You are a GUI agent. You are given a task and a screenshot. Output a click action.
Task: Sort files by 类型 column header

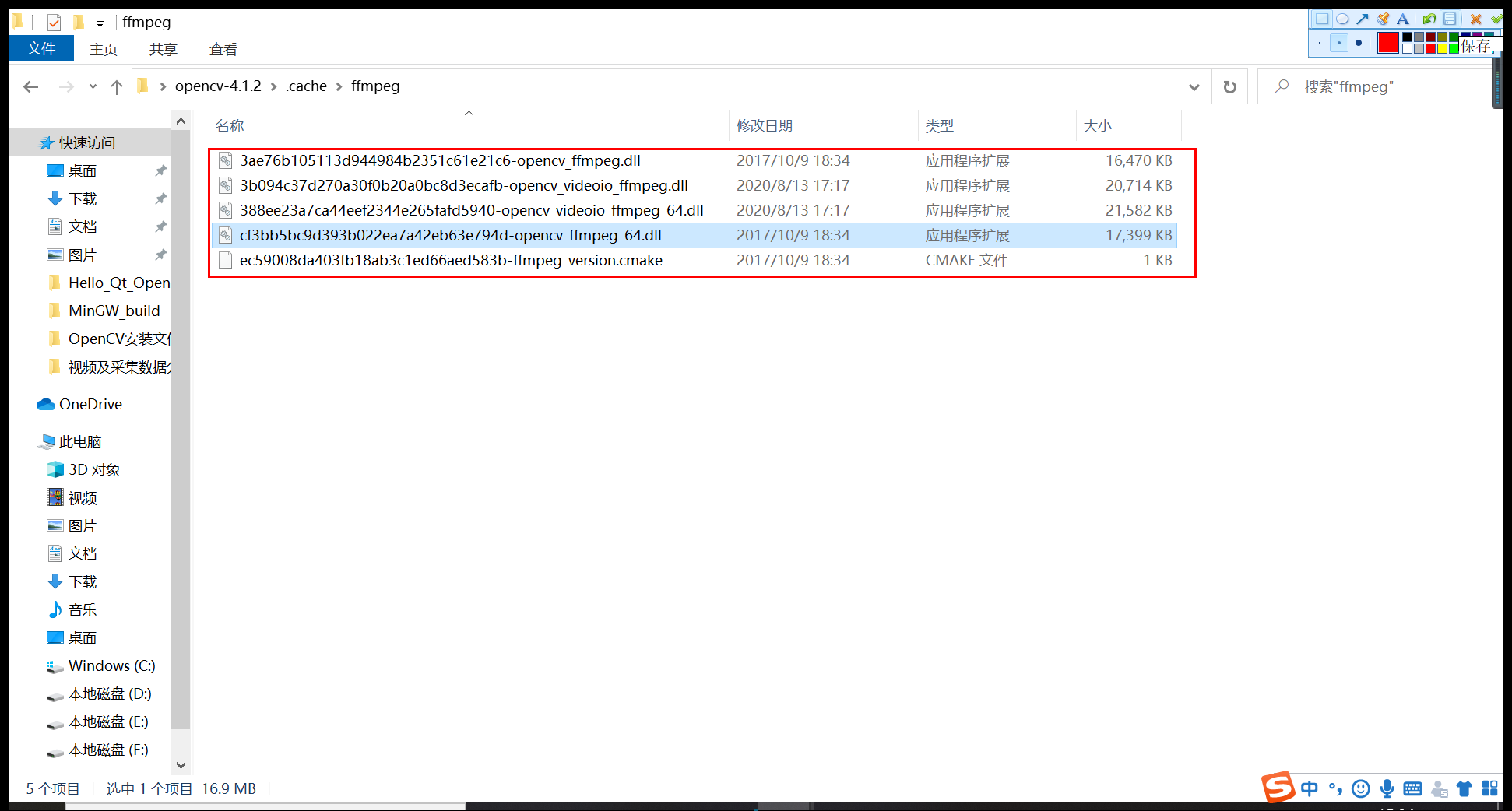click(940, 125)
